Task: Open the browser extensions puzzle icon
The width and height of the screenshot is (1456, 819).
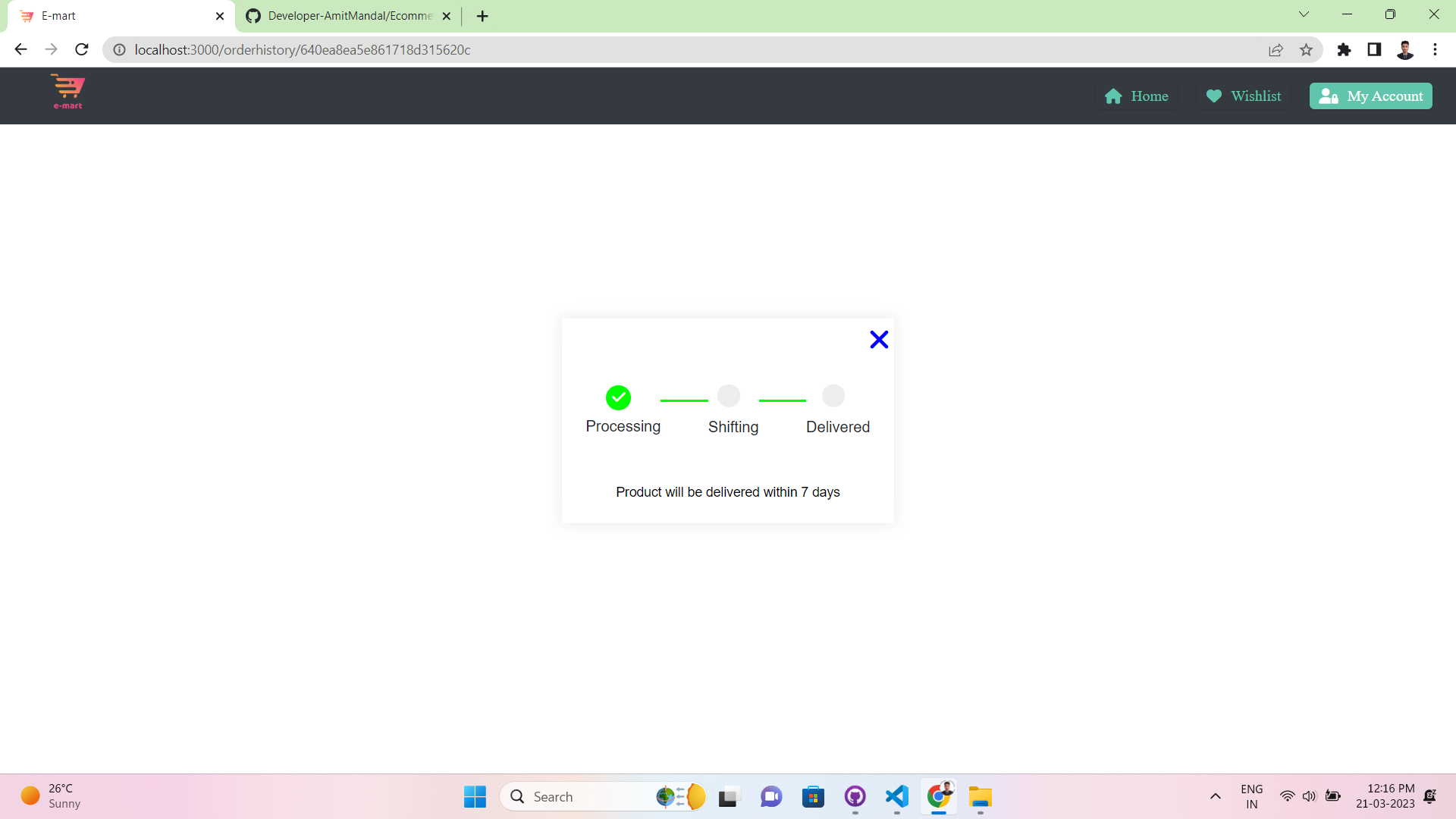Action: tap(1344, 50)
